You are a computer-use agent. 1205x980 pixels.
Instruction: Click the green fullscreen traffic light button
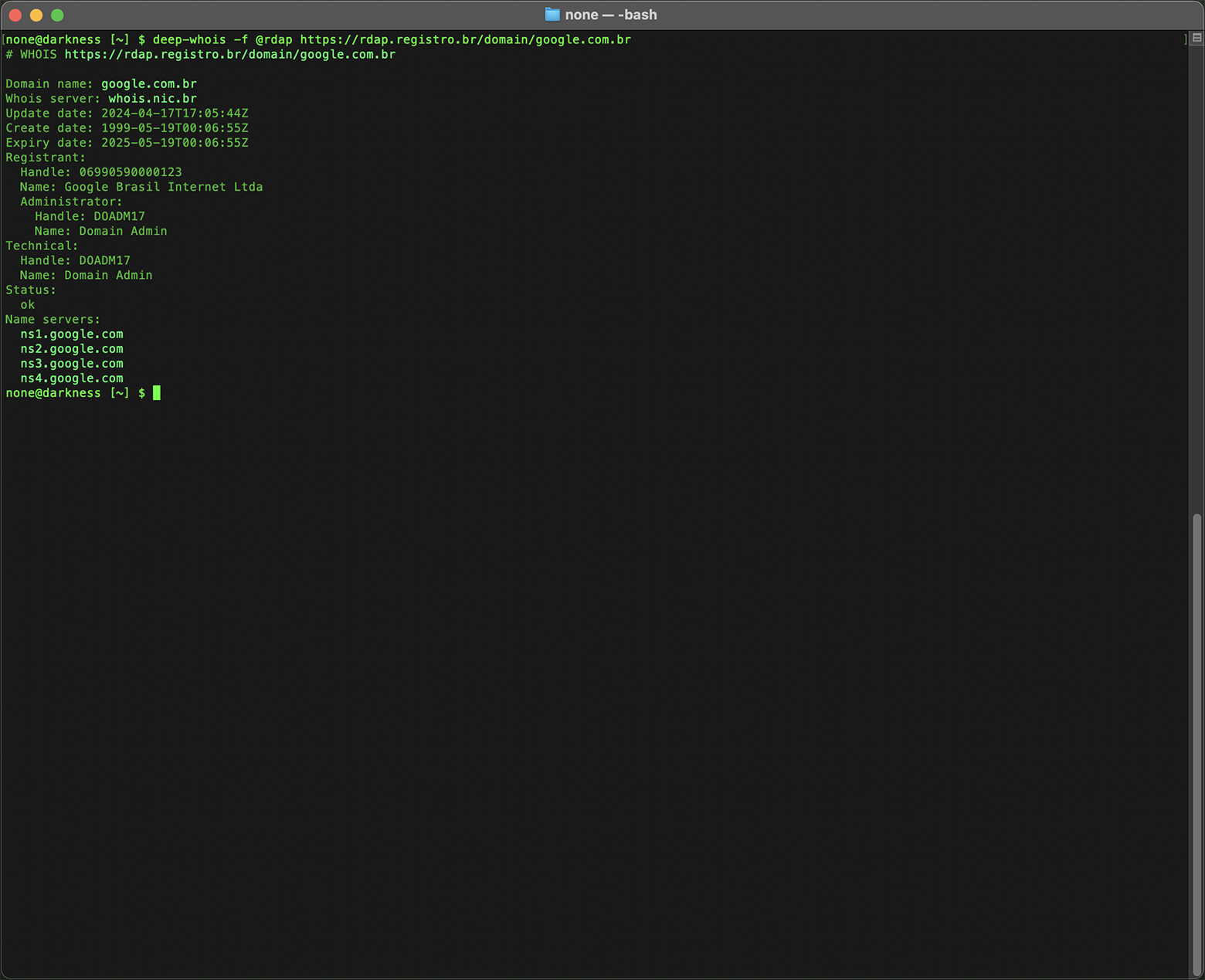58,15
